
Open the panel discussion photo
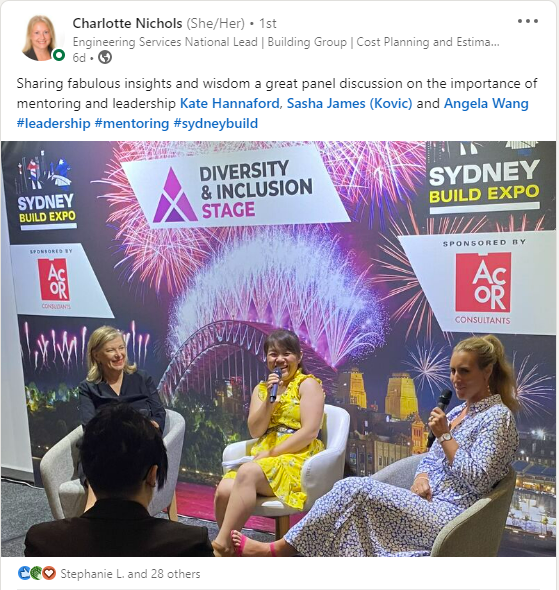pos(278,349)
